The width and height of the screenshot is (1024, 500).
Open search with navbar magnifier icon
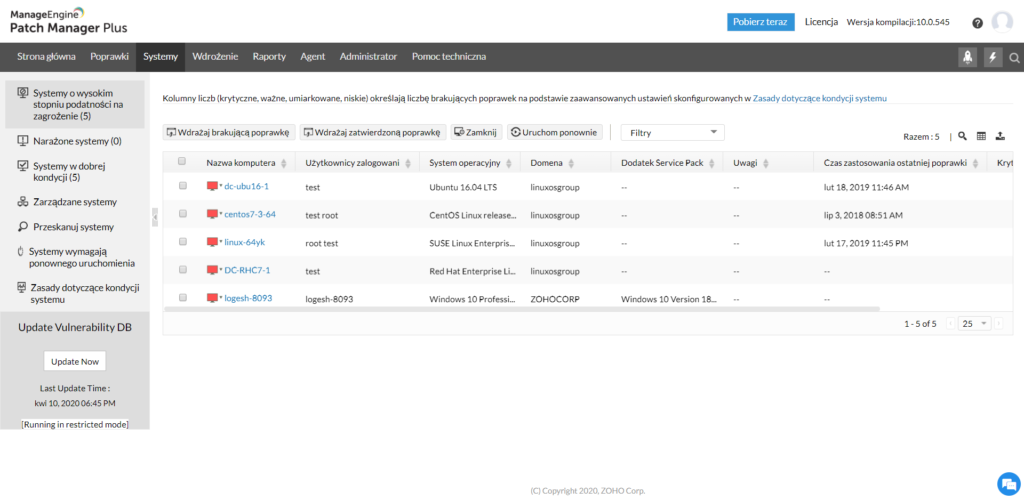[x=1014, y=57]
